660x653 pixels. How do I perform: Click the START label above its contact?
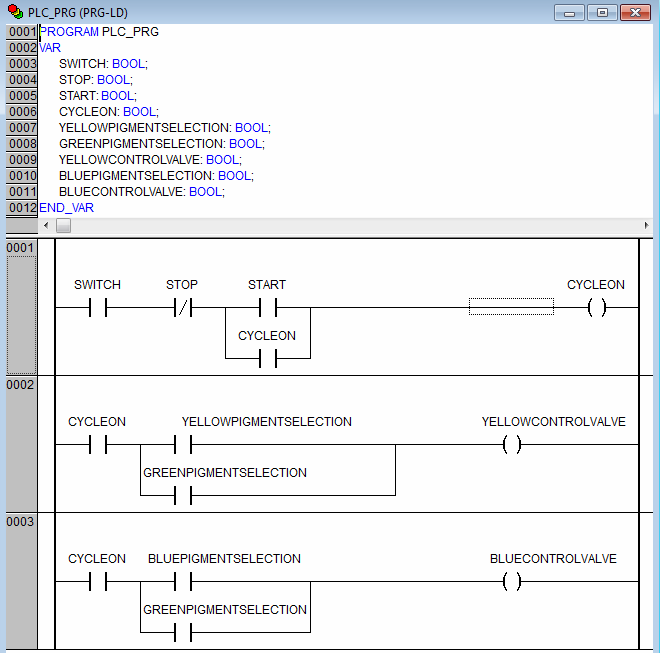coord(267,285)
